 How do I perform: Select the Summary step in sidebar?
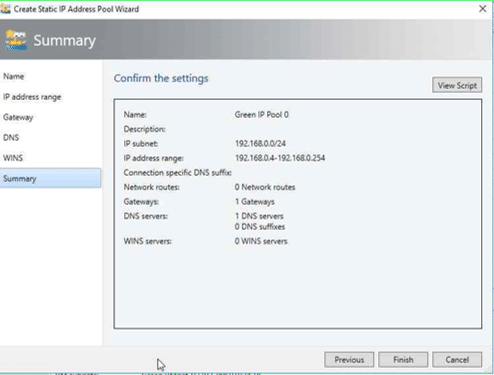(x=50, y=178)
